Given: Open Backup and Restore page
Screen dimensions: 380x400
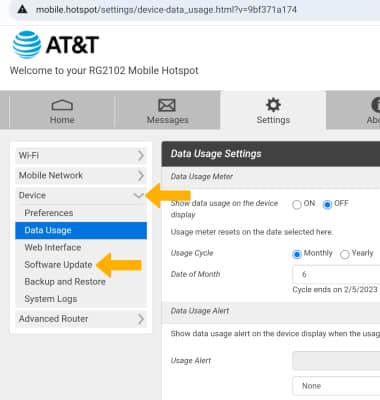Looking at the screenshot, I should click(x=65, y=282).
